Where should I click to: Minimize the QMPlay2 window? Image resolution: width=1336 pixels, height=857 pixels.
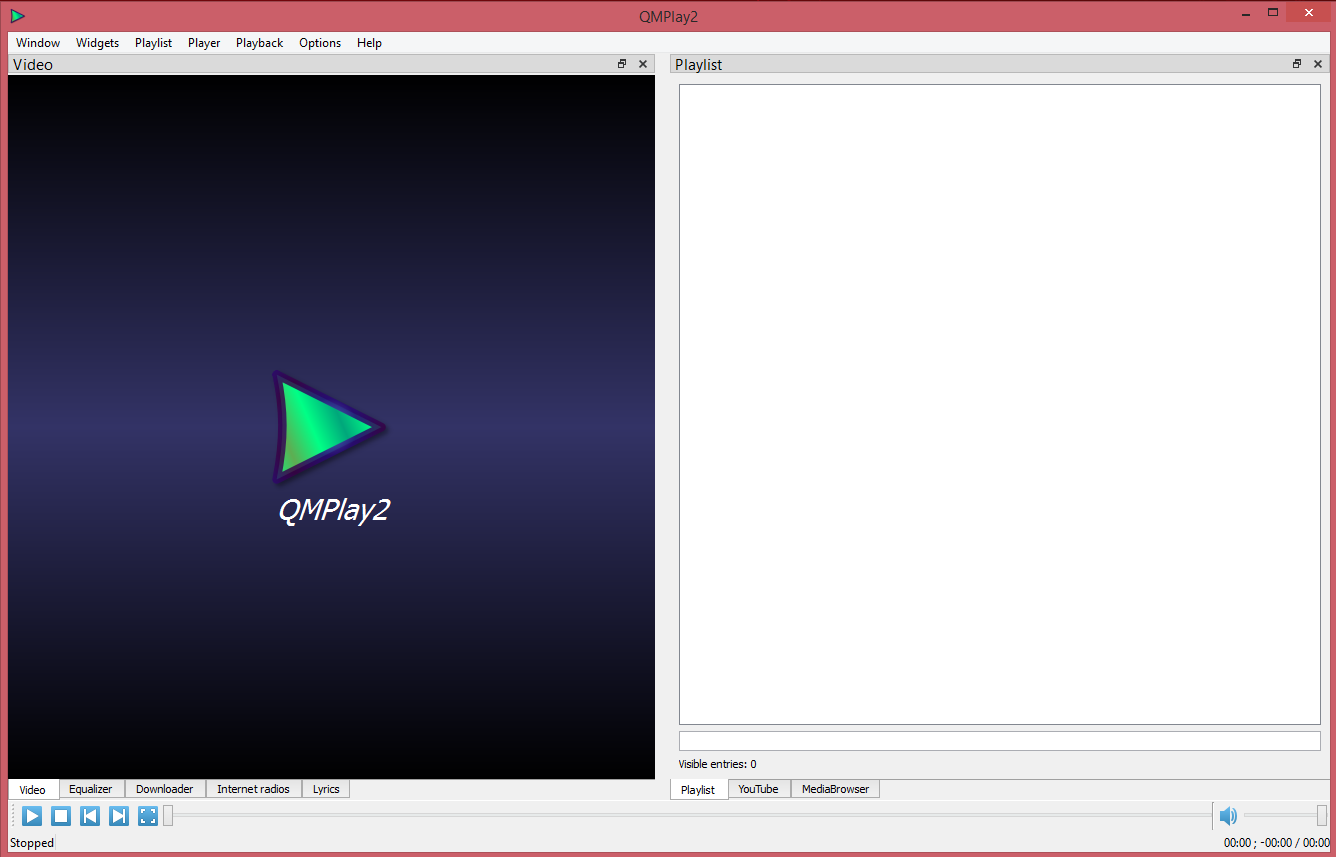tap(1246, 13)
